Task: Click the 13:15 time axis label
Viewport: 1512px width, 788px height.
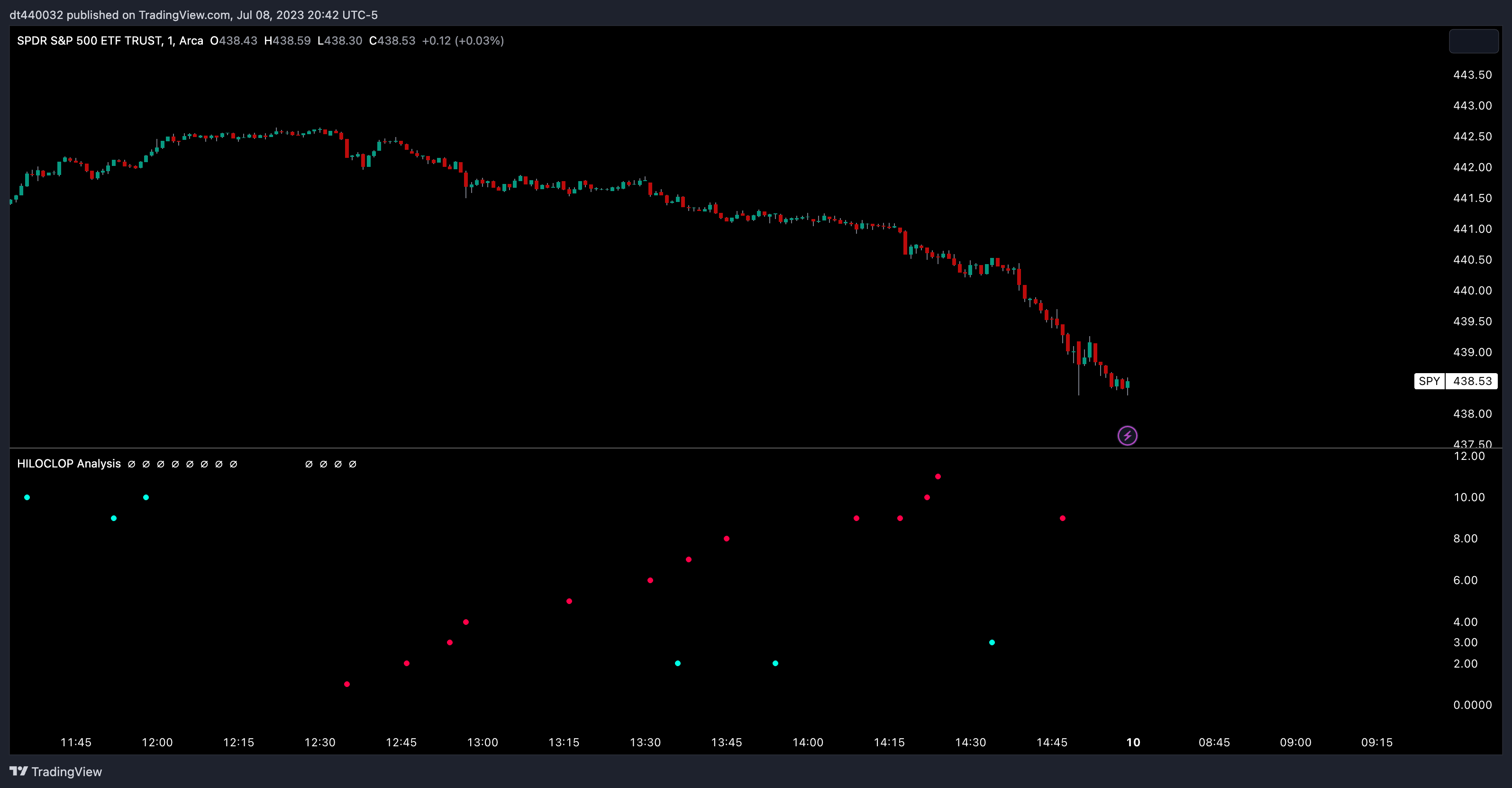Action: pos(564,742)
